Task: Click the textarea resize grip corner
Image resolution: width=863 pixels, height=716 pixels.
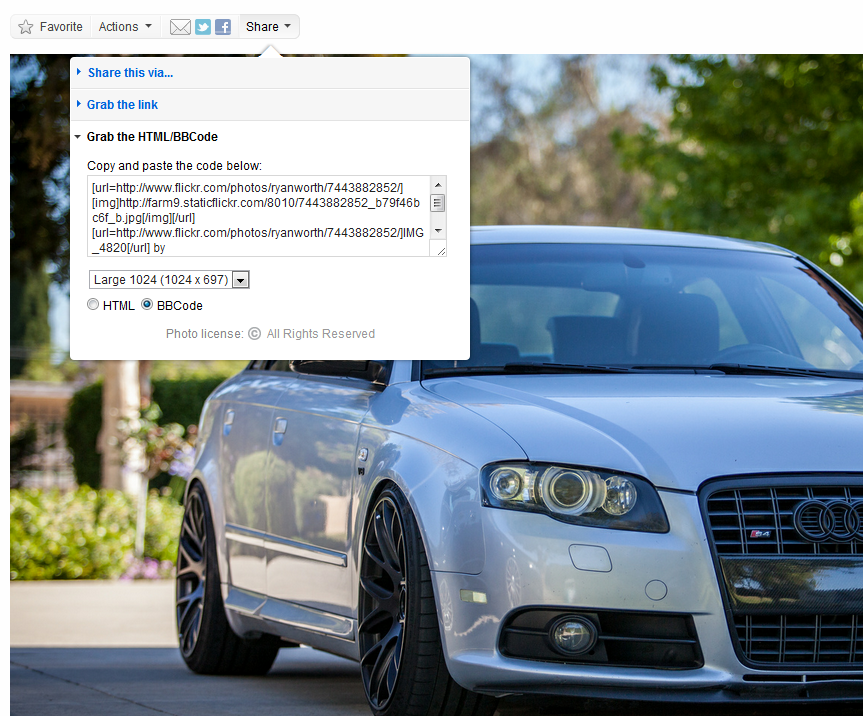Action: 439,250
